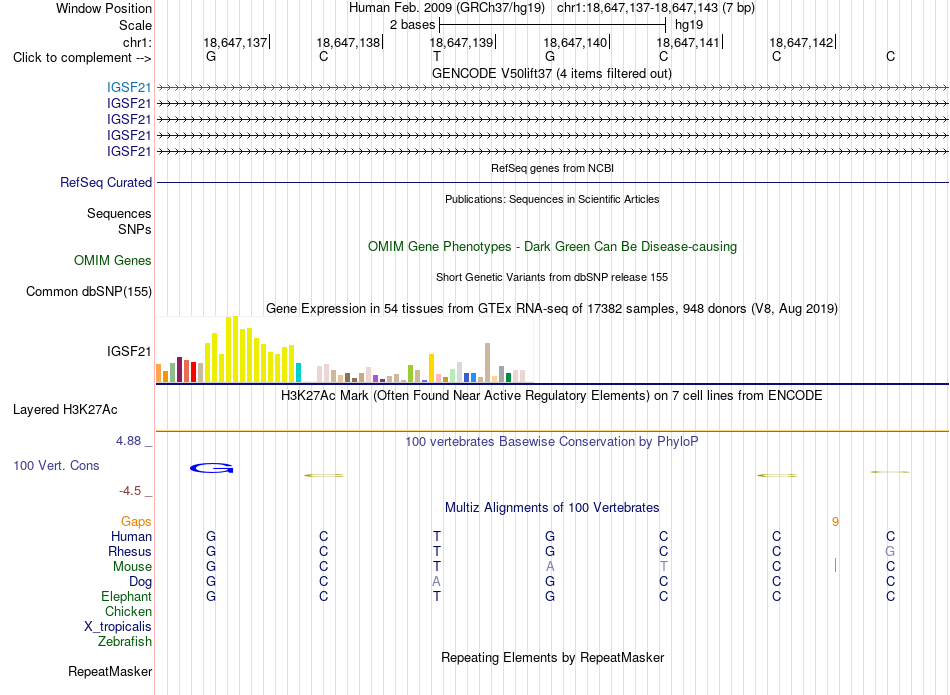Viewport: 950px width, 695px height.
Task: Click coordinate label 18,647,142
Action: pos(802,42)
